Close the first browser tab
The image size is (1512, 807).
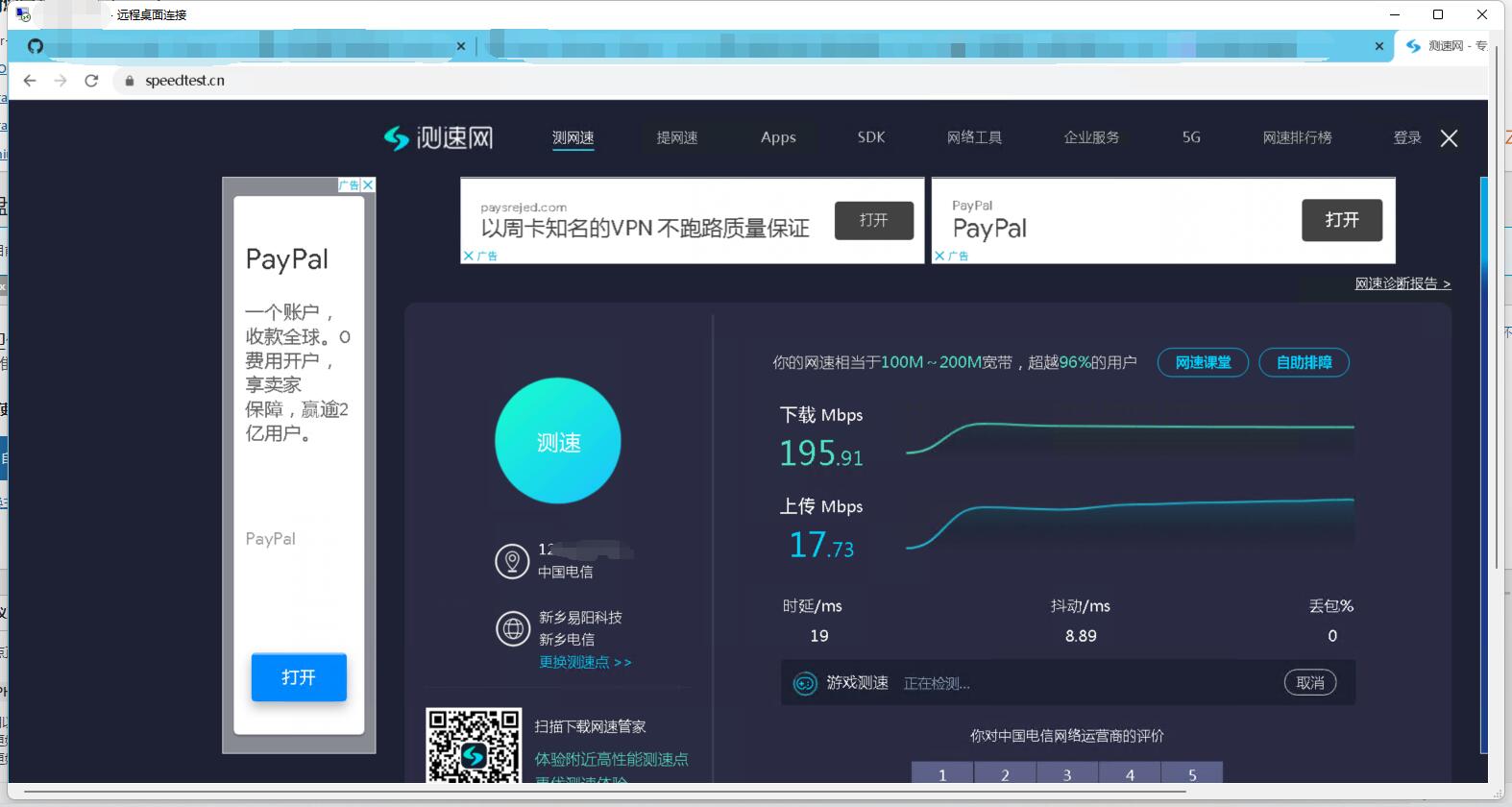461,46
